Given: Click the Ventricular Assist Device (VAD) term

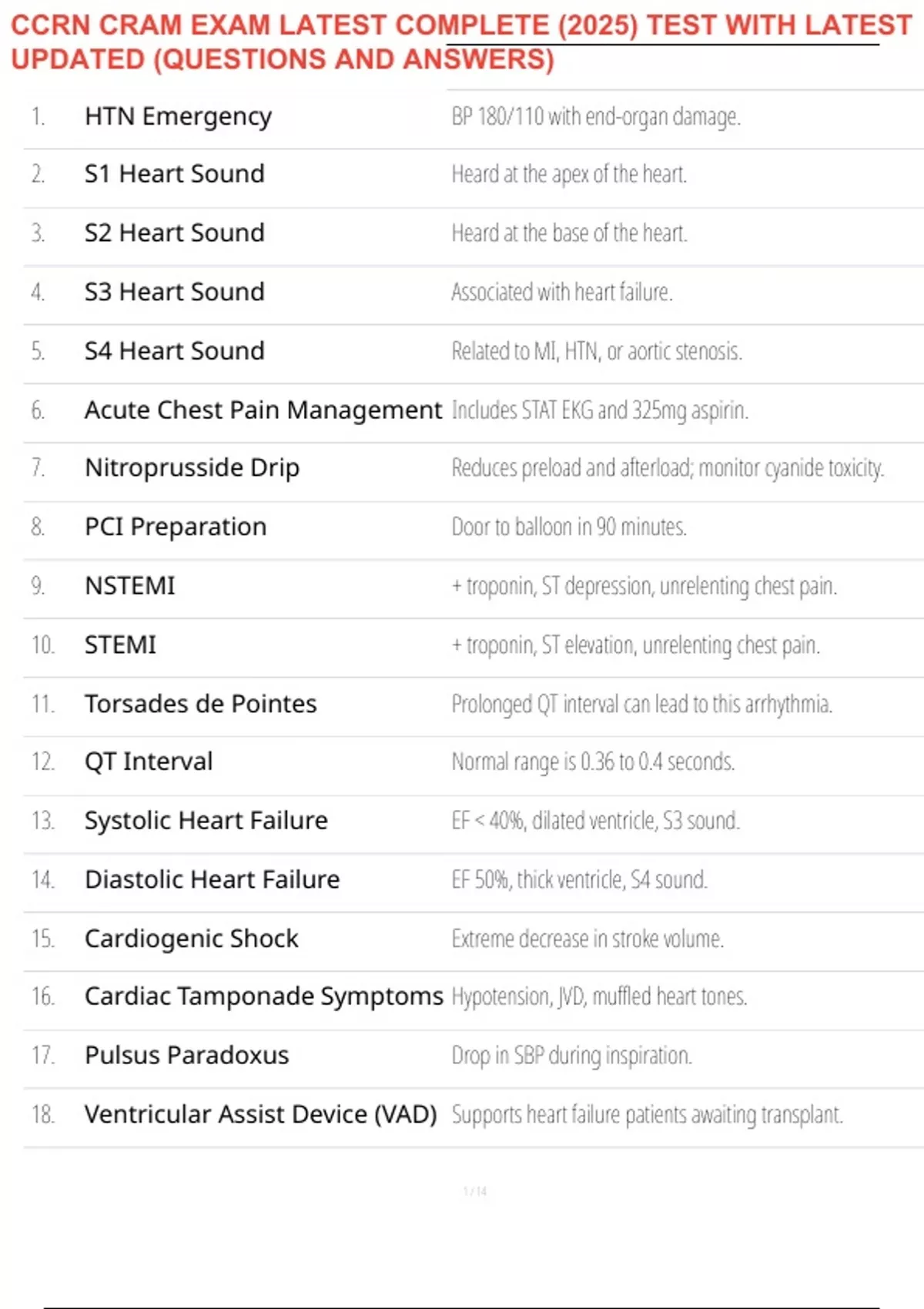Looking at the screenshot, I should click(x=261, y=1114).
